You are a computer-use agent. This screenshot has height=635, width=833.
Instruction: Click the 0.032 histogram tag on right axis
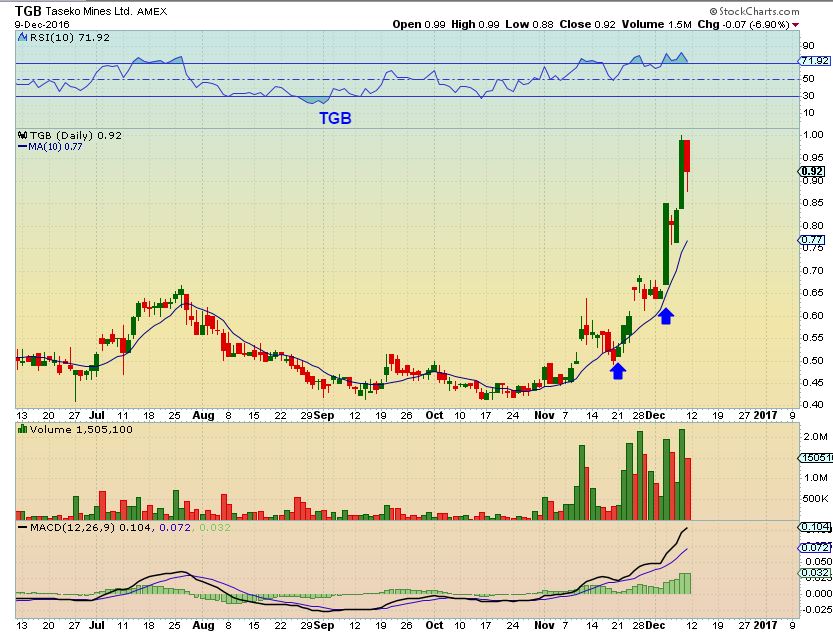click(815, 572)
